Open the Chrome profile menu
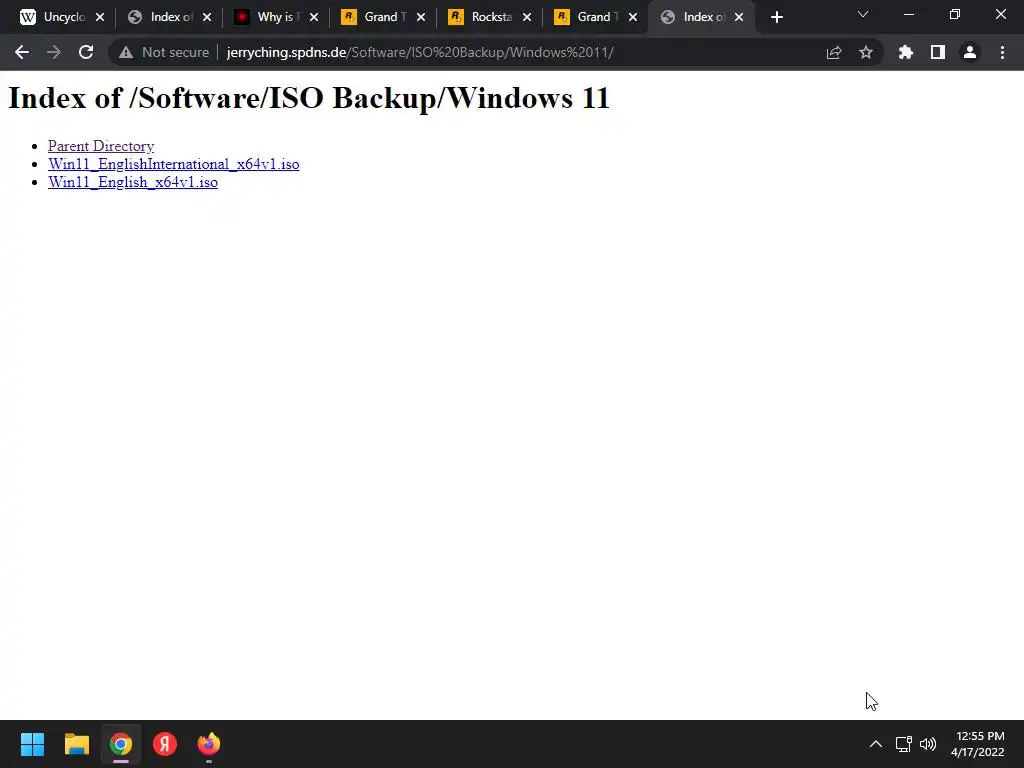Image resolution: width=1024 pixels, height=768 pixels. tap(970, 52)
